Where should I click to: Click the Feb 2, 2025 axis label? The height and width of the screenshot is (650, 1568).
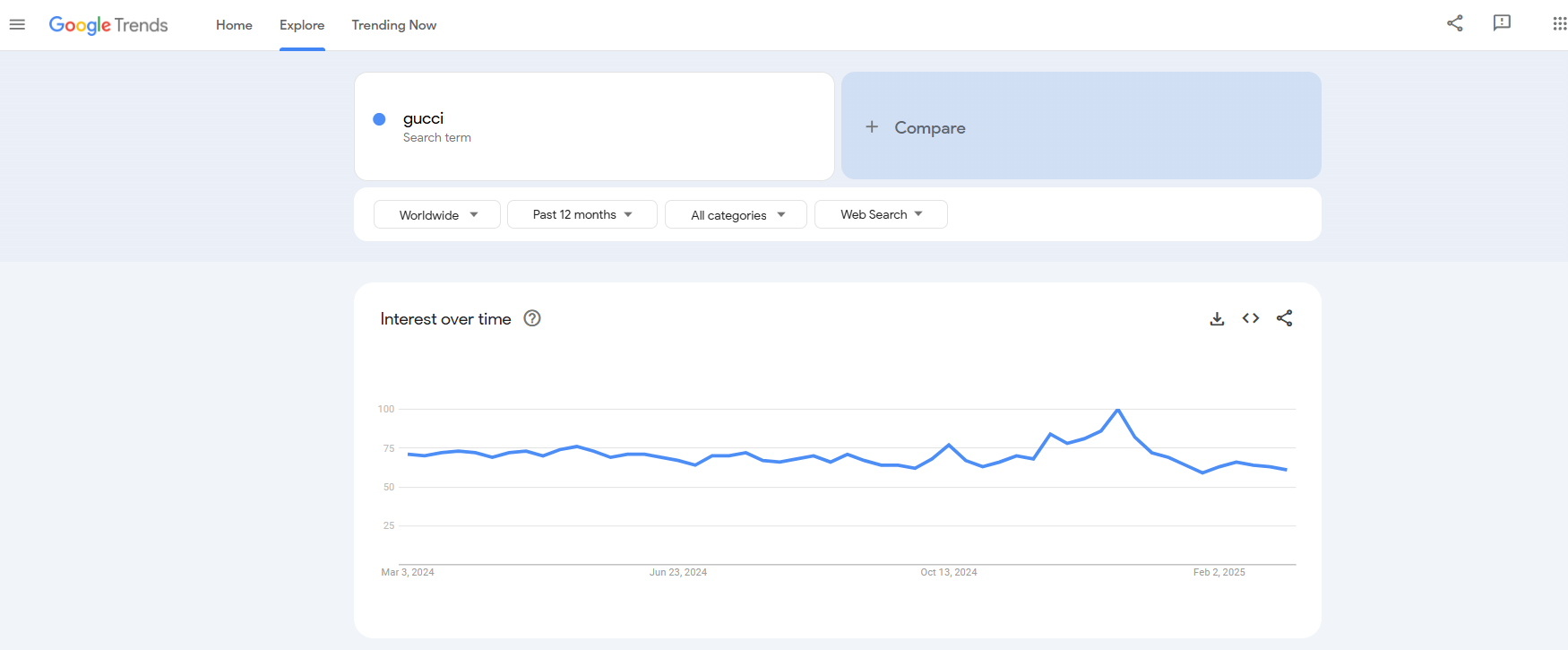tap(1219, 572)
